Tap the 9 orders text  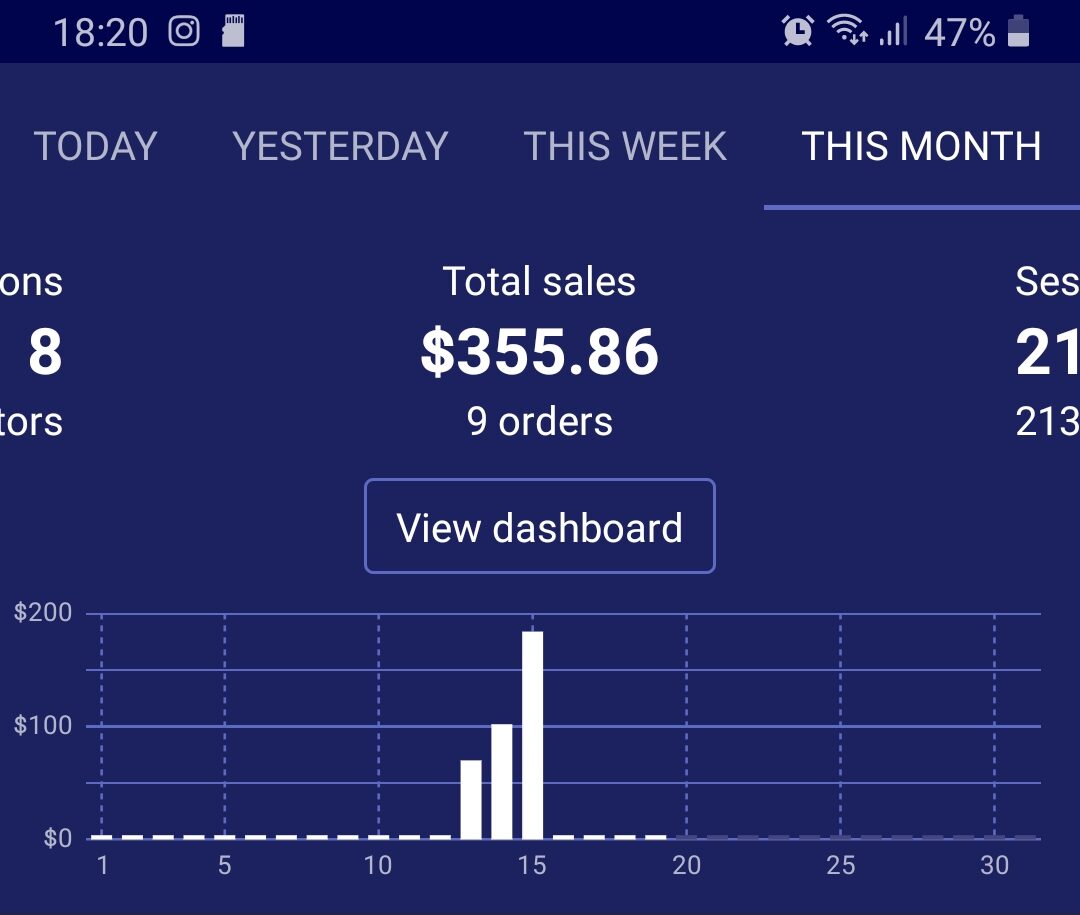pyautogui.click(x=540, y=421)
